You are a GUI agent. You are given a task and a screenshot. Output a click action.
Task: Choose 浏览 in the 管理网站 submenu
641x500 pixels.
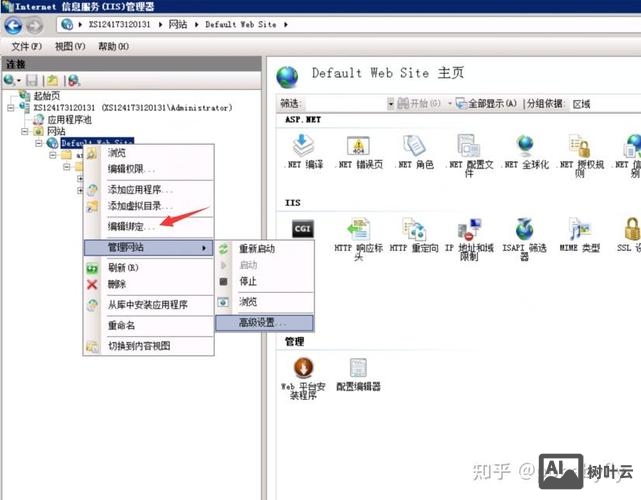click(x=264, y=302)
